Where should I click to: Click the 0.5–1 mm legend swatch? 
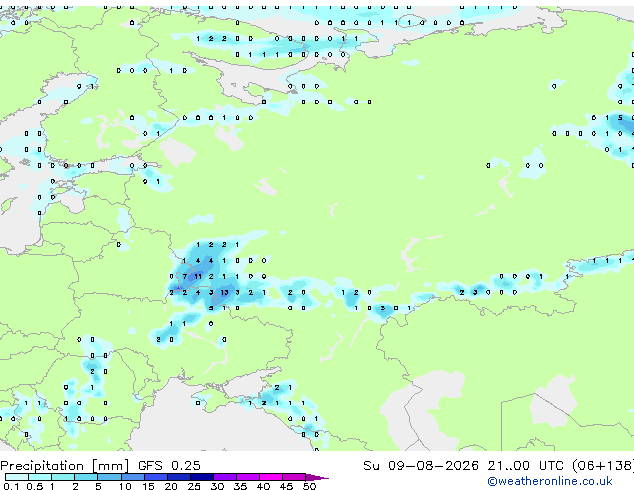pyautogui.click(x=40, y=477)
